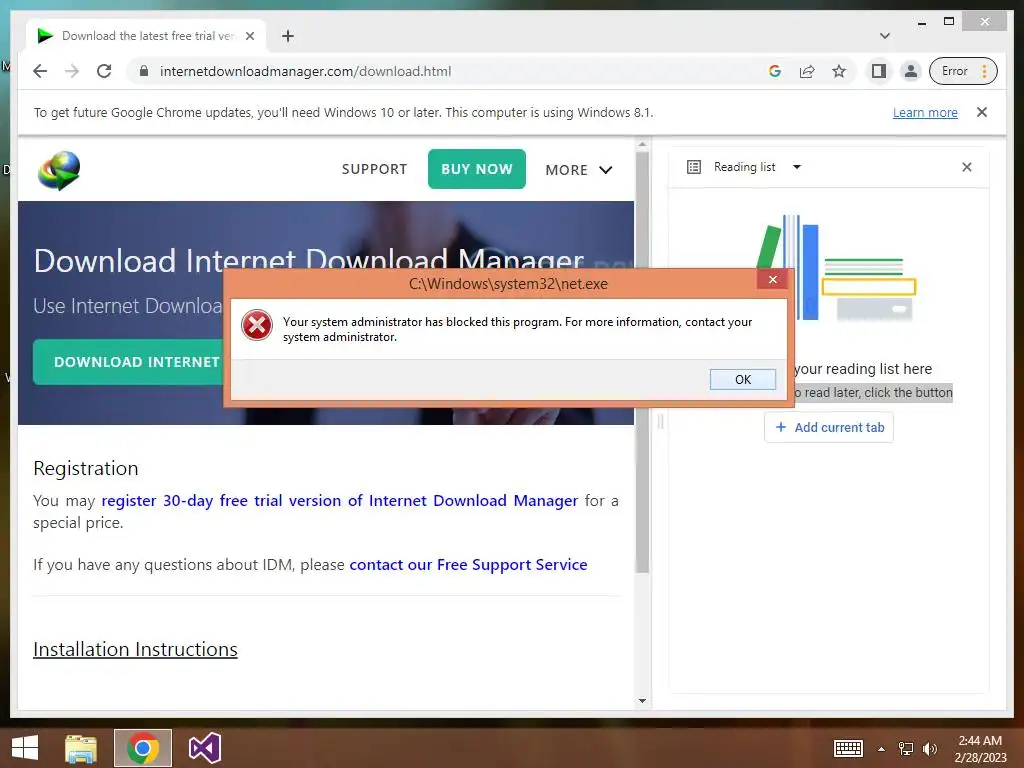The height and width of the screenshot is (768, 1024).
Task: Click the forward navigation arrow
Action: pyautogui.click(x=72, y=71)
